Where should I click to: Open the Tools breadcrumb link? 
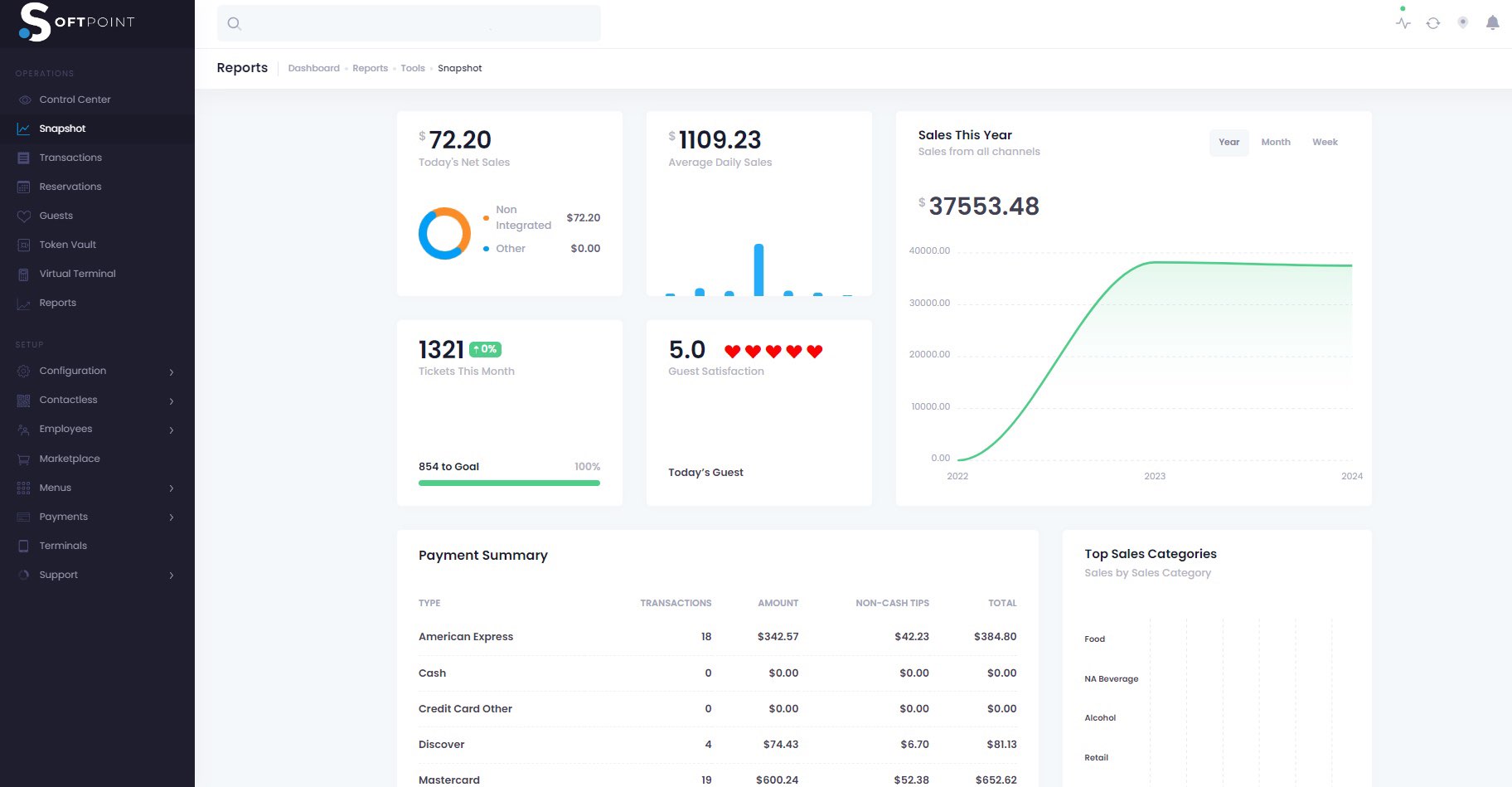point(413,68)
